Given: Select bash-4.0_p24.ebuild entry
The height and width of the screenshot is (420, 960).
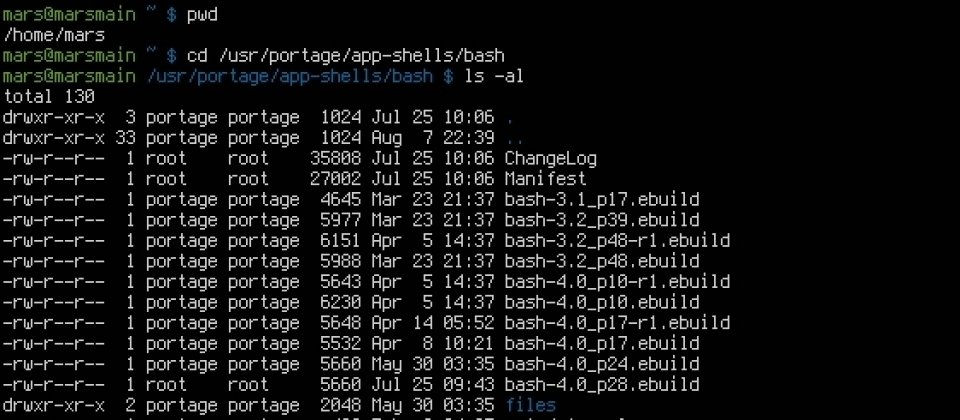Looking at the screenshot, I should click(x=601, y=364).
